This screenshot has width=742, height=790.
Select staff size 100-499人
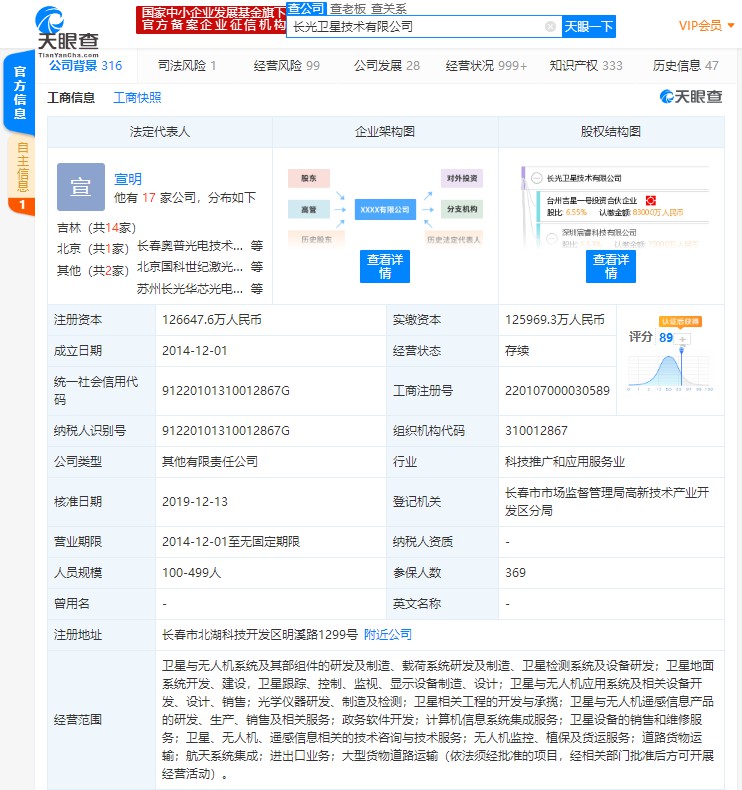[191, 573]
